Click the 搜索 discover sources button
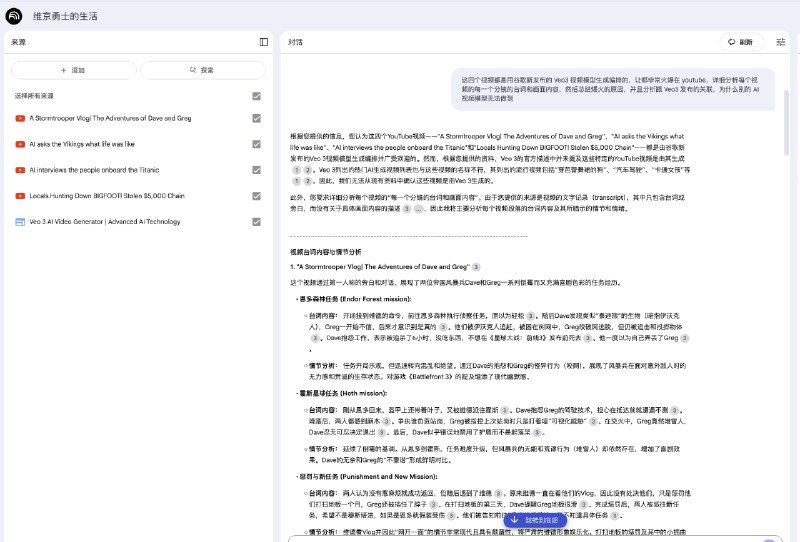Screen dimensions: 800x542 203,70
